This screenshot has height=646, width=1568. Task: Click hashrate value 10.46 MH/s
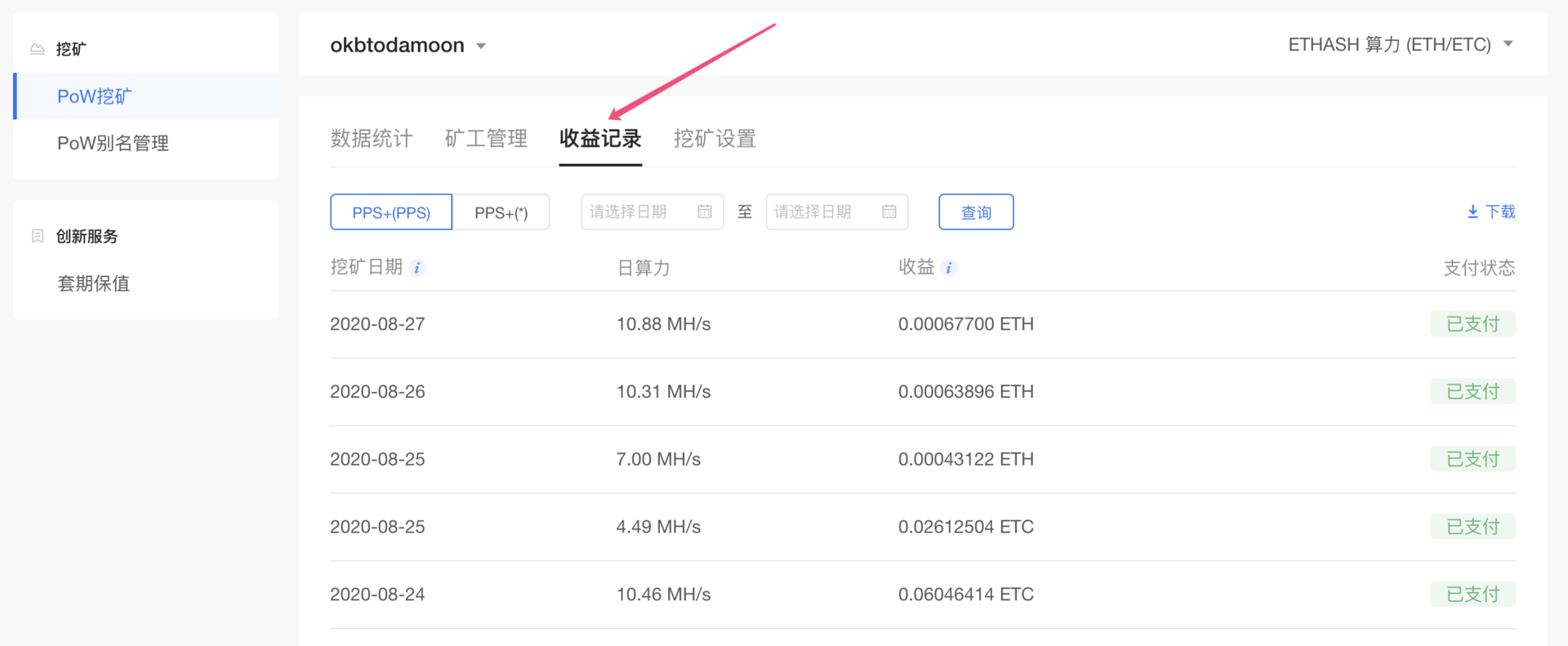pos(663,595)
